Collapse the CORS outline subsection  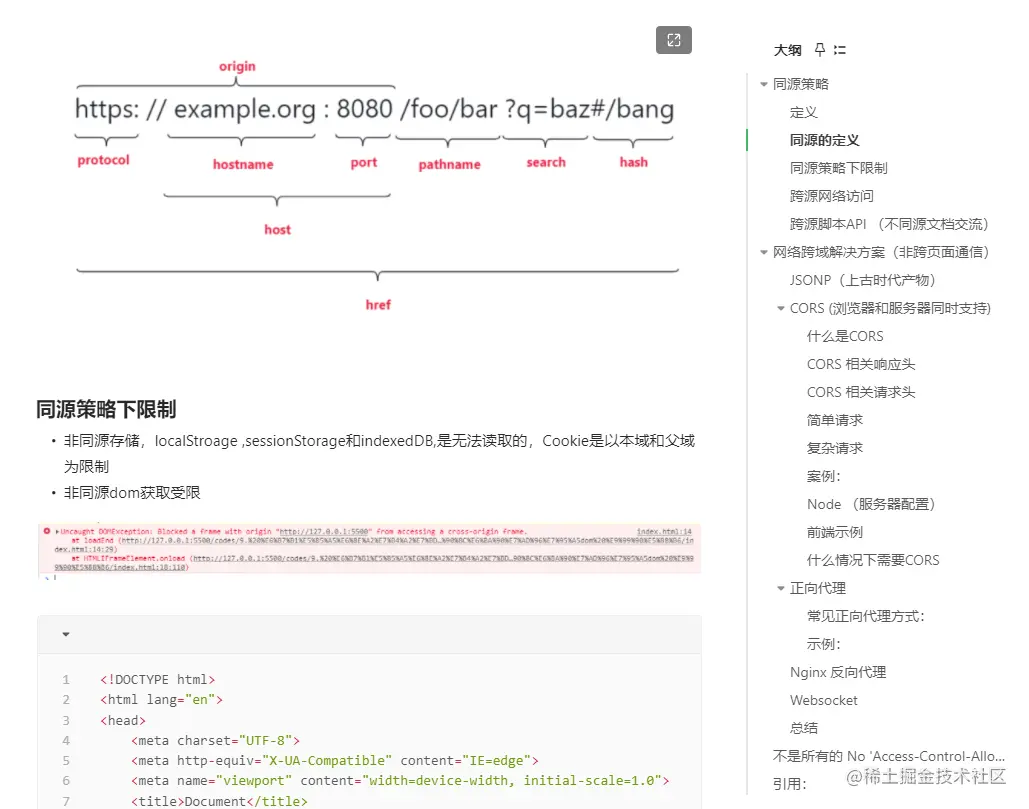[x=780, y=308]
